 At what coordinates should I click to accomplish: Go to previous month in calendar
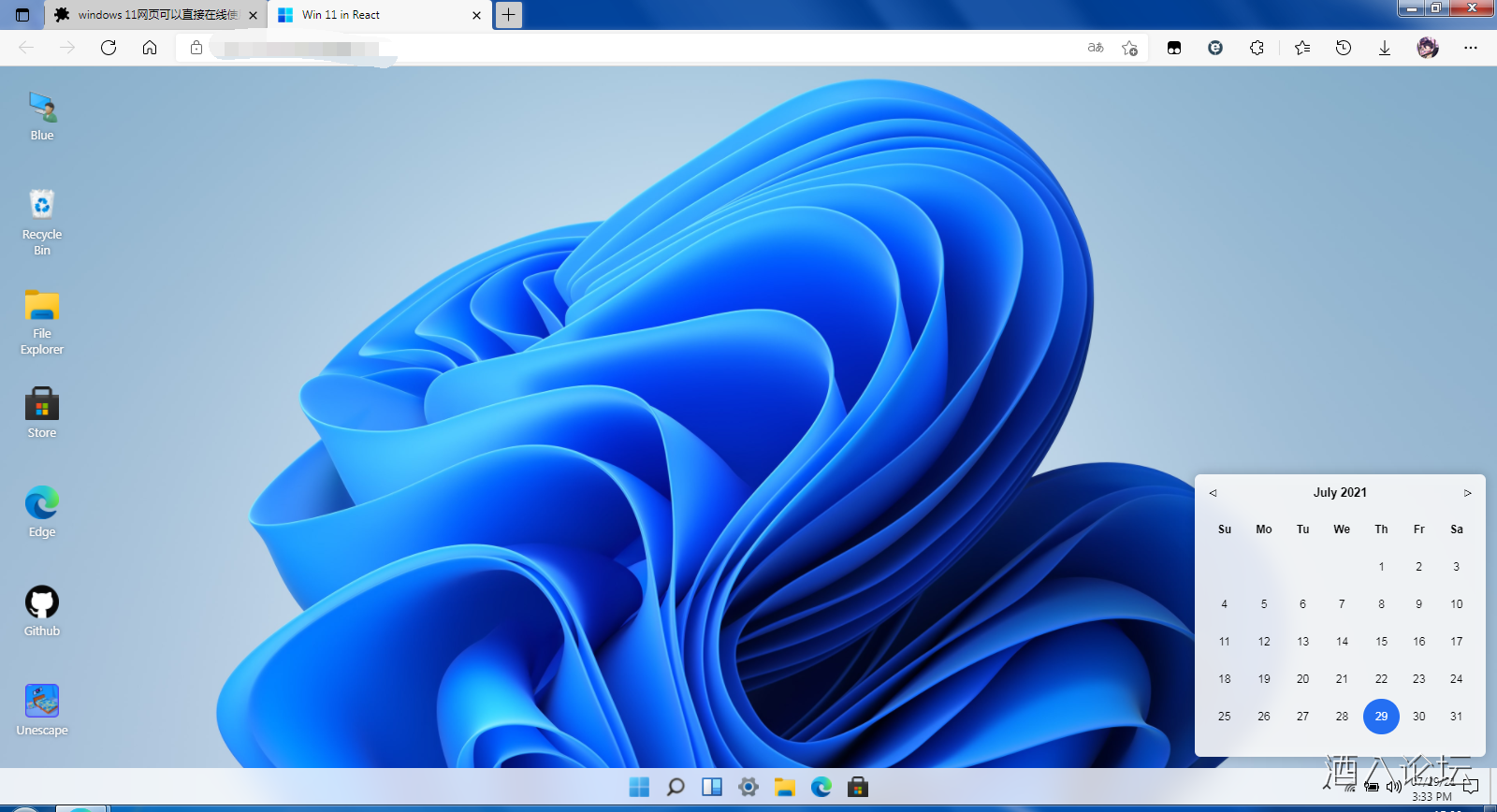[x=1213, y=493]
